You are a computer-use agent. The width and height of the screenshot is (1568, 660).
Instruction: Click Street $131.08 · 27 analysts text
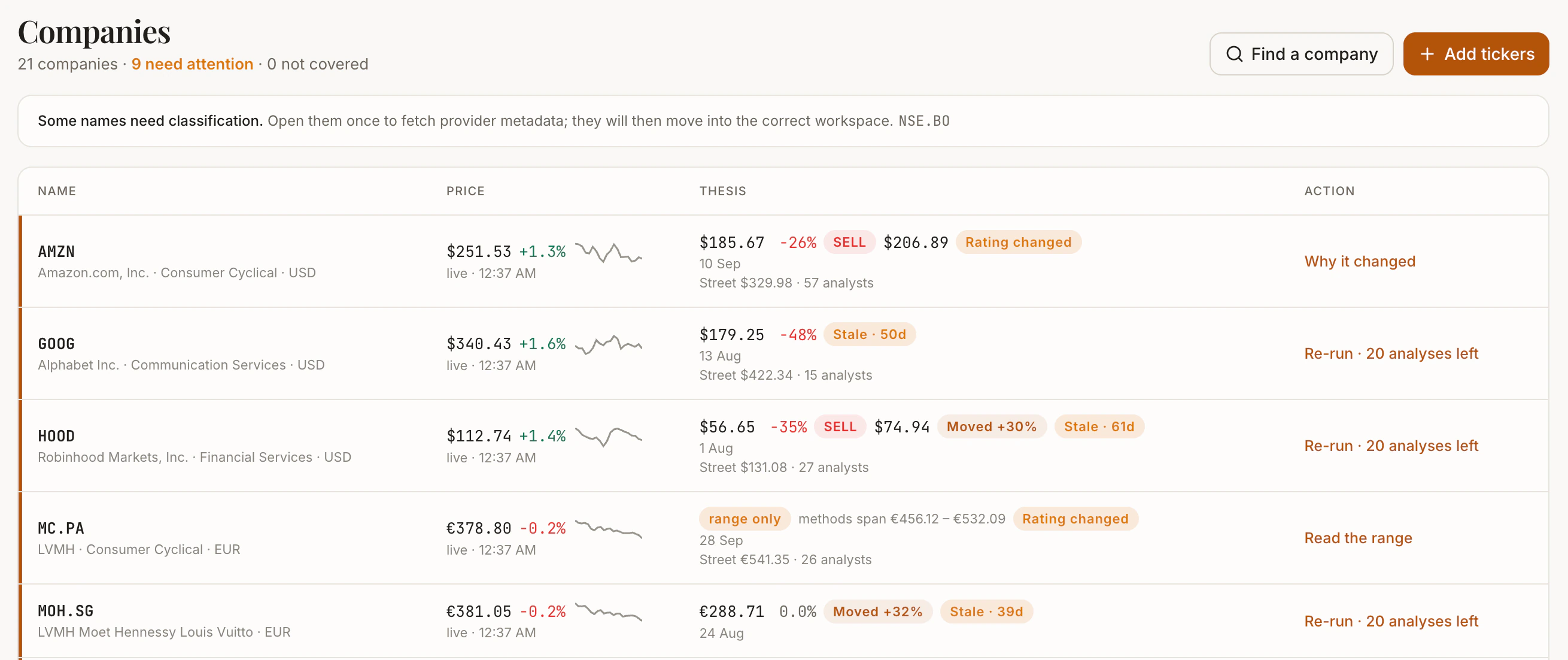(x=783, y=467)
